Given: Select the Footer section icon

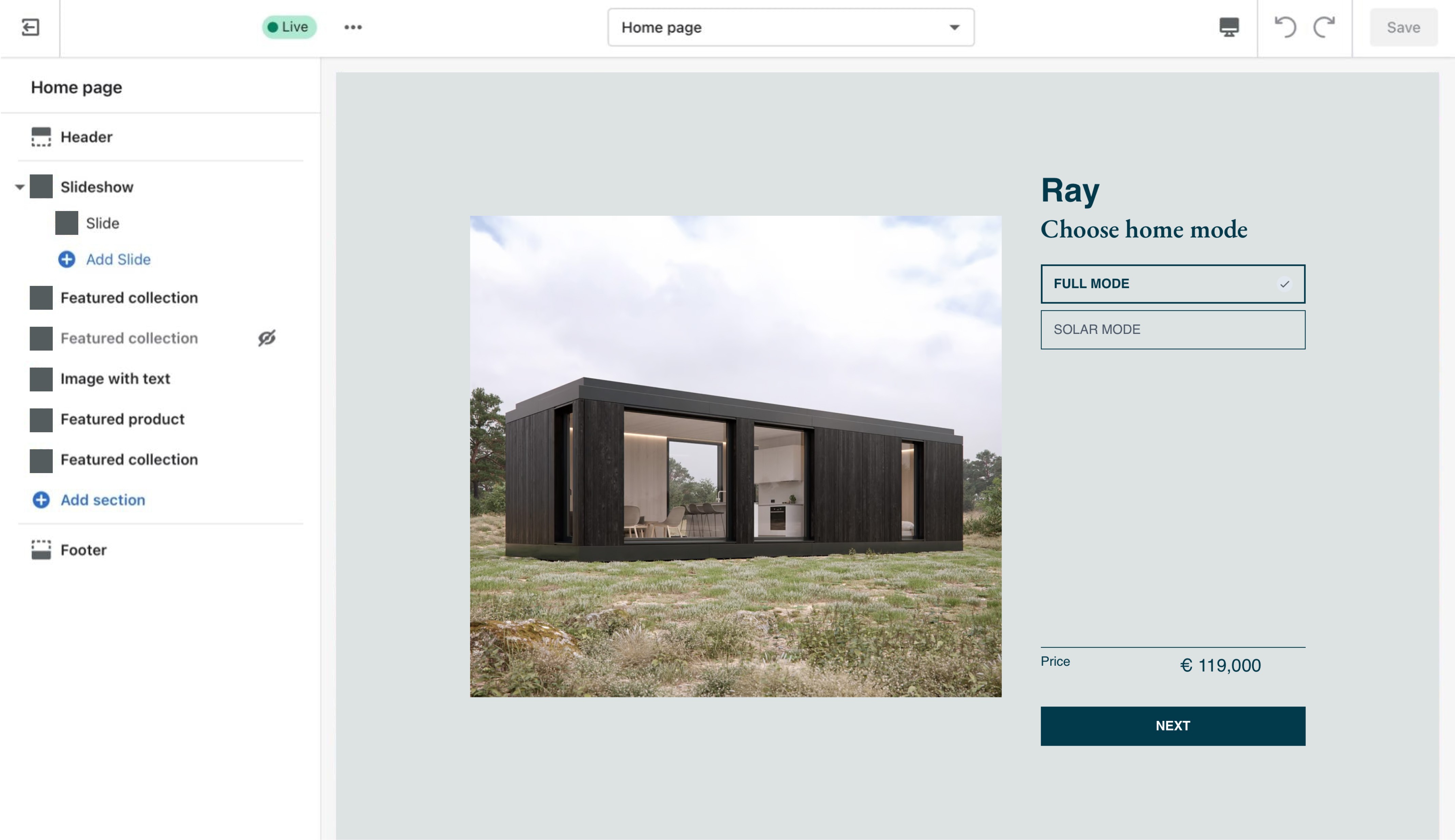Looking at the screenshot, I should click(41, 549).
